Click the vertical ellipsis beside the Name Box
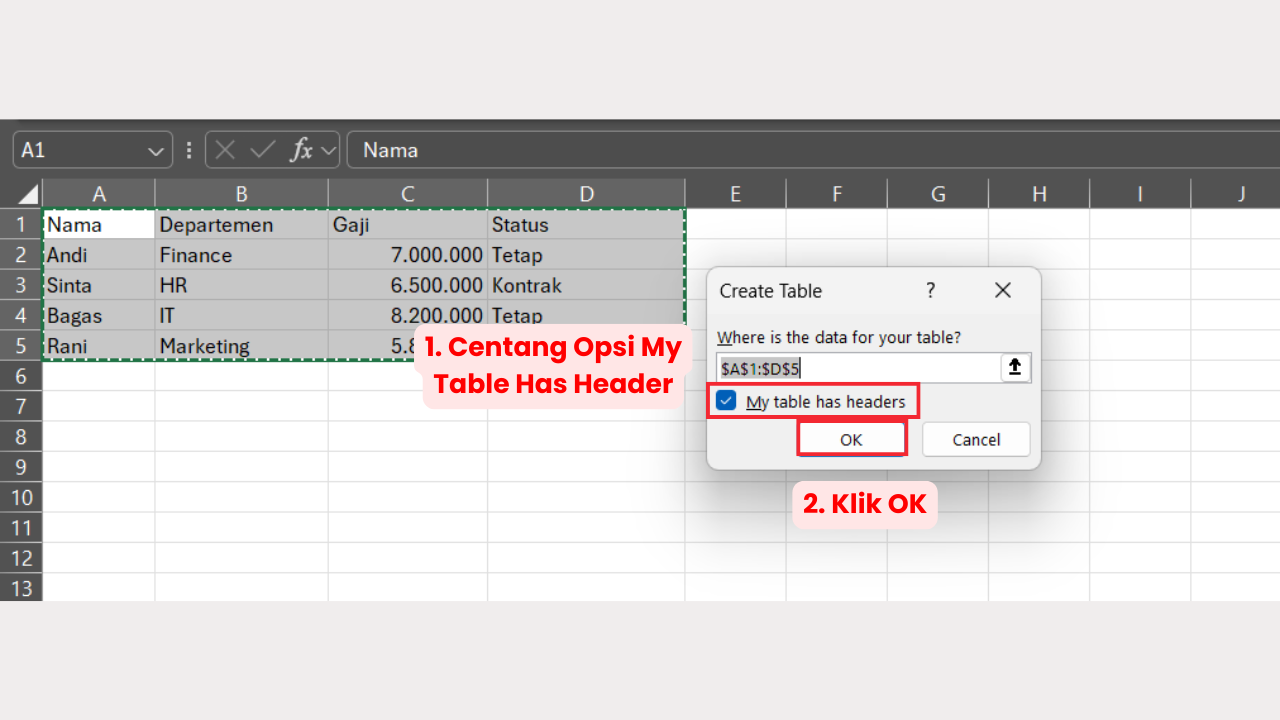Viewport: 1280px width, 720px height. pyautogui.click(x=188, y=149)
